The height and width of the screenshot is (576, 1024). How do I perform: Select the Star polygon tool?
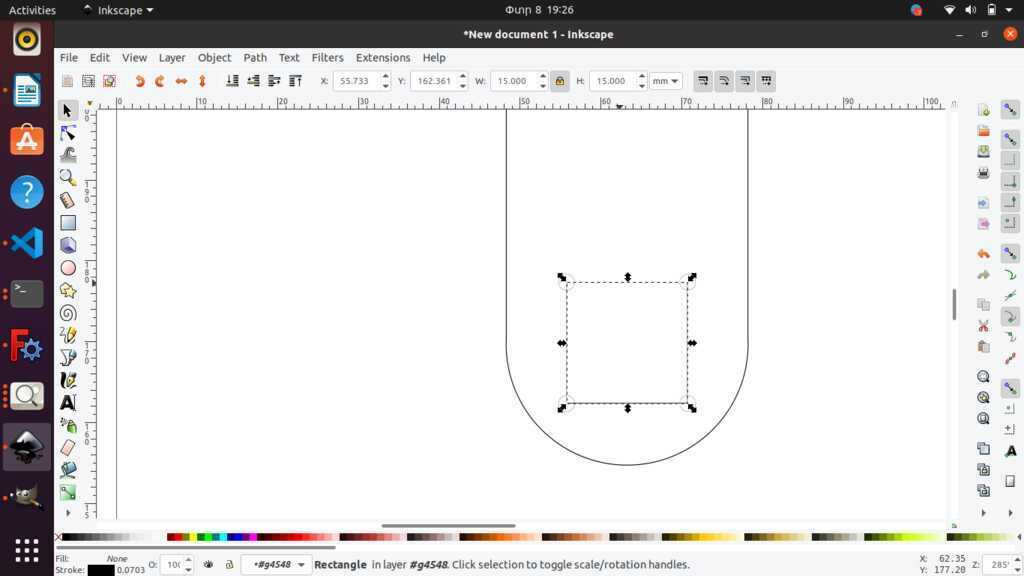67,290
